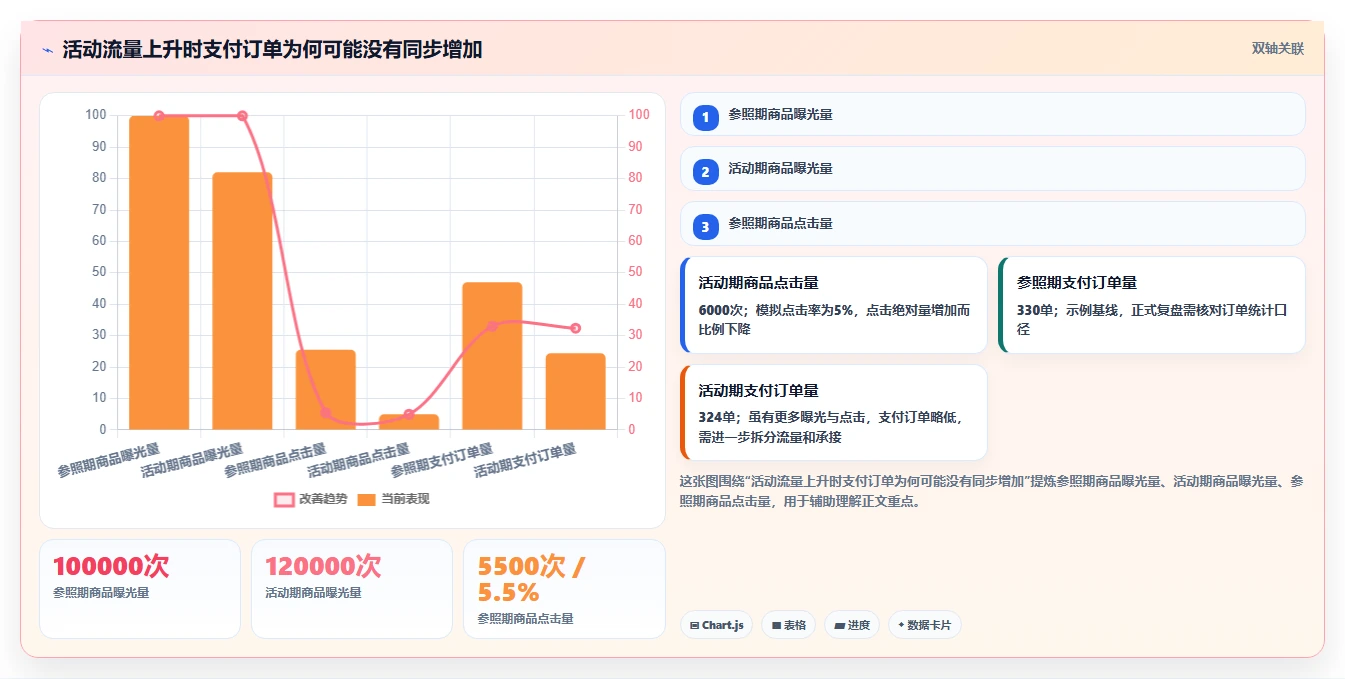Screen dimensions: 1345x679
Task: Click the 数据卡片 tag chip
Action: pos(925,625)
